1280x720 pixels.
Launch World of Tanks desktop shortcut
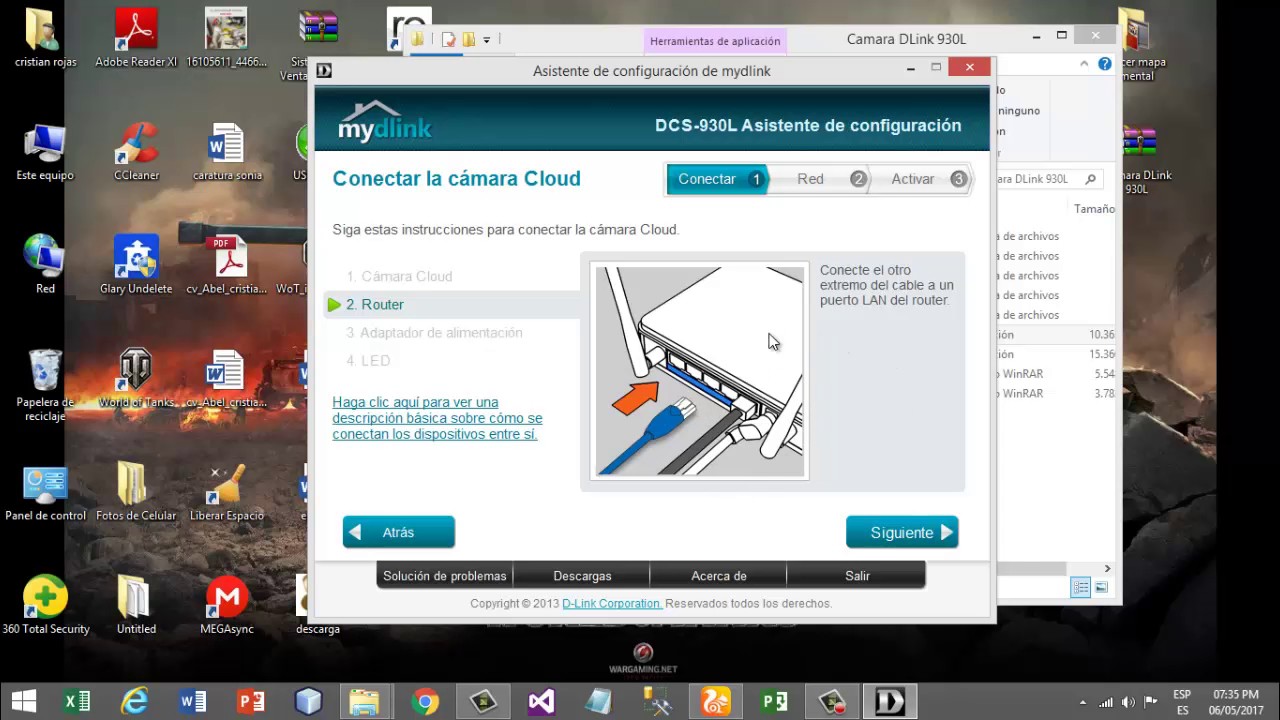click(x=136, y=378)
